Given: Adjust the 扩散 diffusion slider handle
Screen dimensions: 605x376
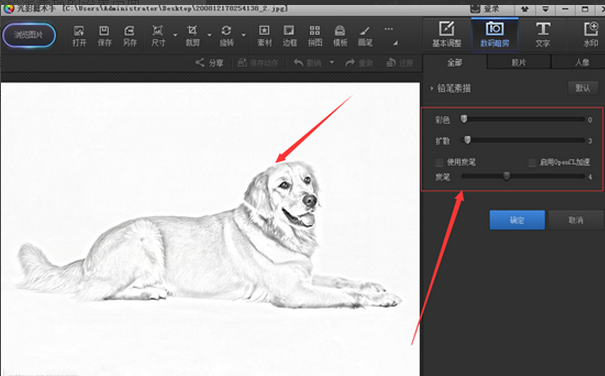Looking at the screenshot, I should point(467,140).
